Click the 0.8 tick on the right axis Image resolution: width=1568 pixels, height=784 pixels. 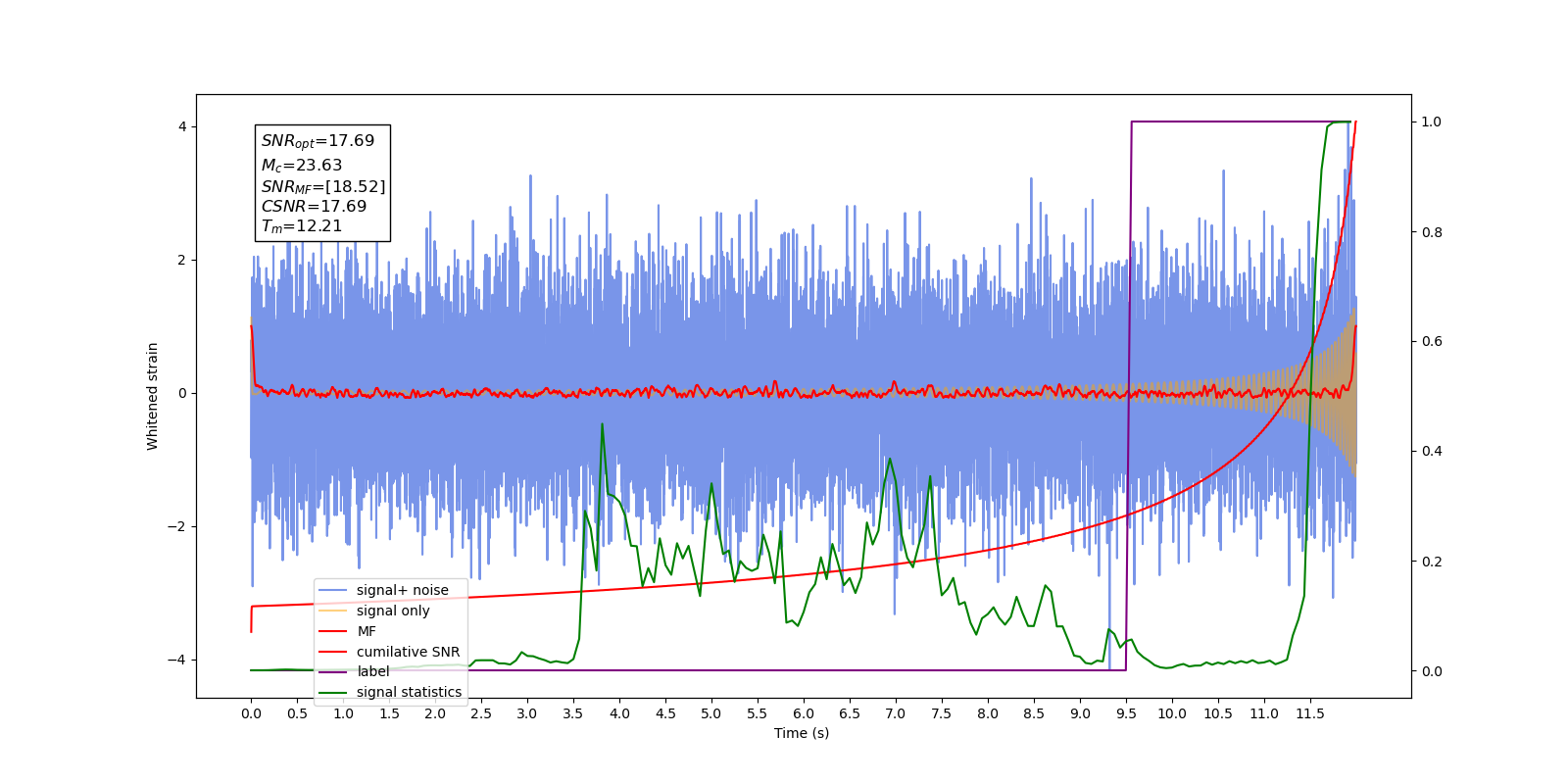(x=1432, y=232)
